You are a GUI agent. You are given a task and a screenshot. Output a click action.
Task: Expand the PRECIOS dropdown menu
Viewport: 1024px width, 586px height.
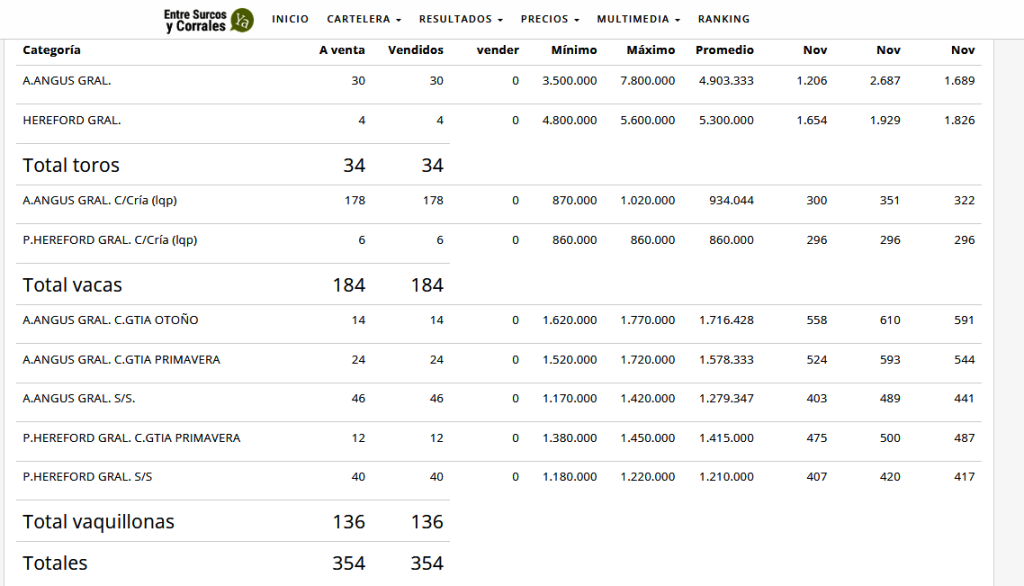(550, 19)
